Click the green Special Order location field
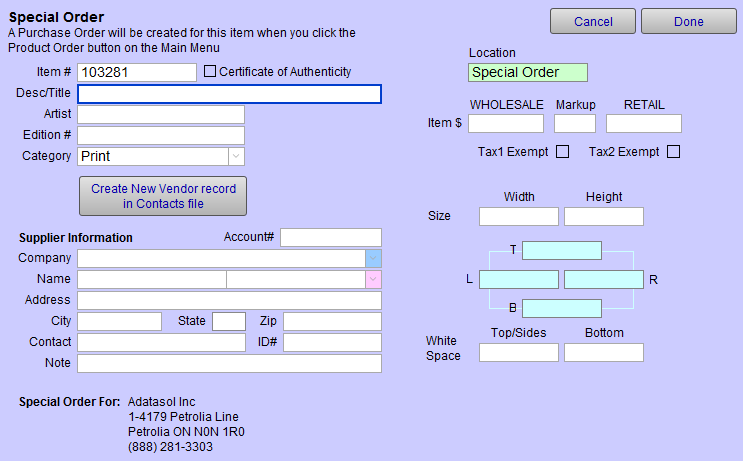This screenshot has width=743, height=461. [527, 72]
